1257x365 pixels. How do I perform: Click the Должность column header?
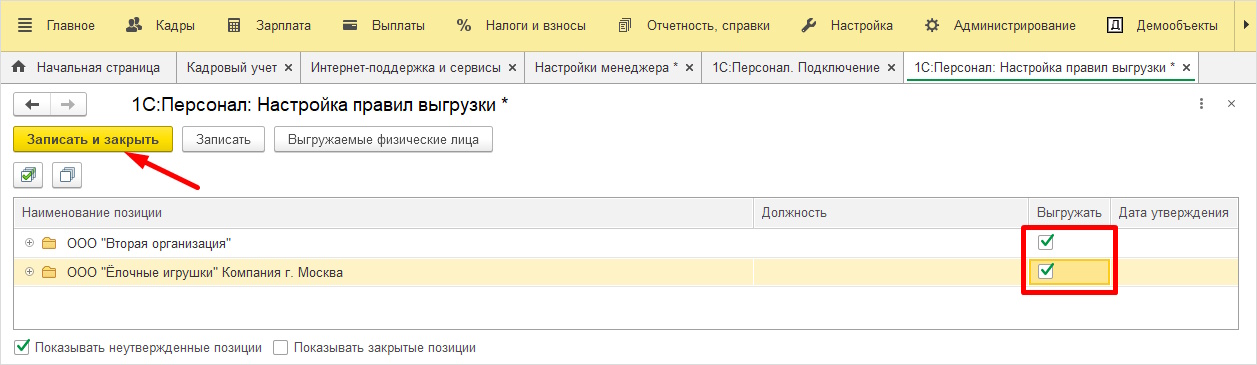(891, 212)
